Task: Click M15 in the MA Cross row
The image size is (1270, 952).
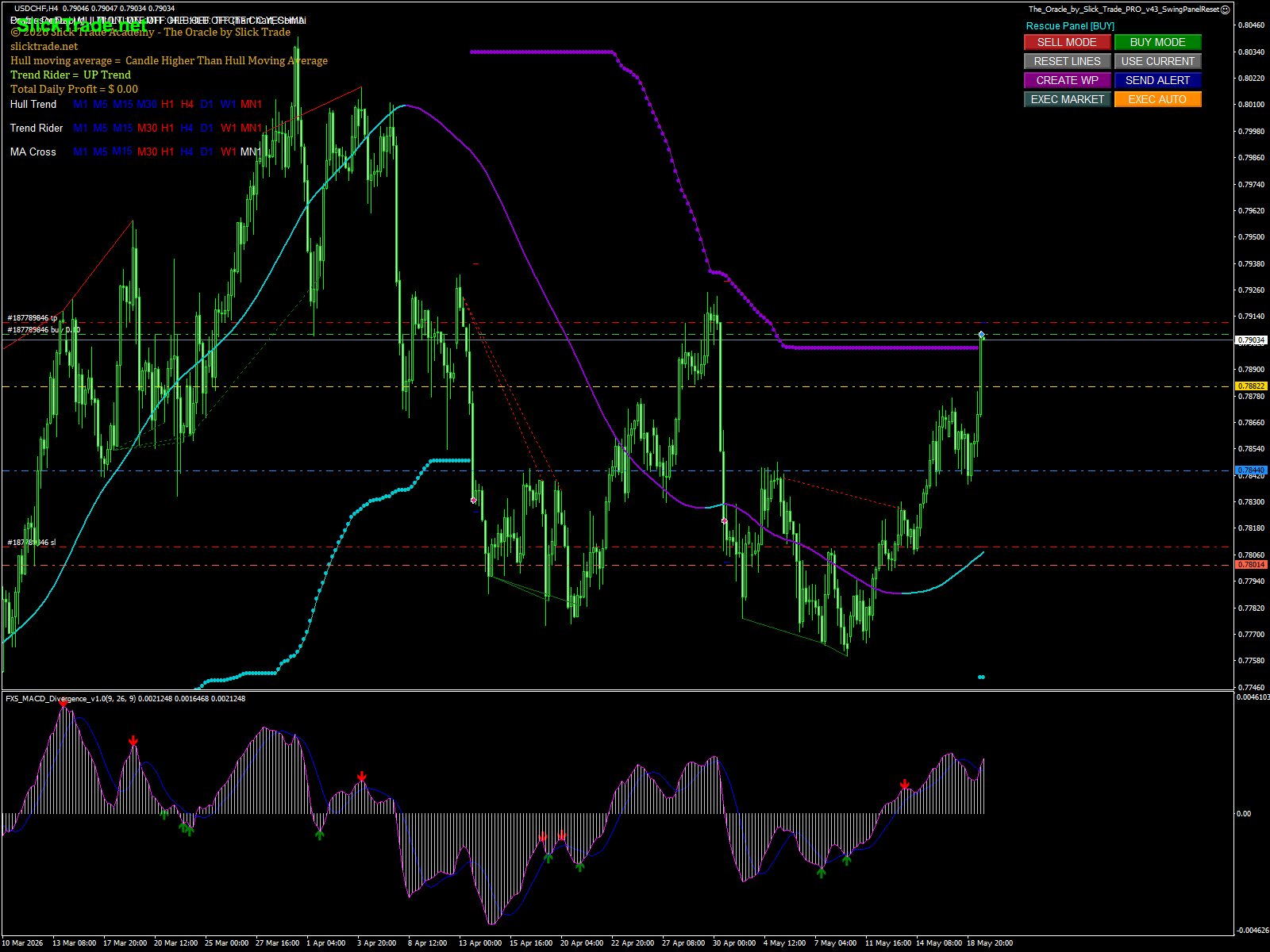Action: click(122, 152)
